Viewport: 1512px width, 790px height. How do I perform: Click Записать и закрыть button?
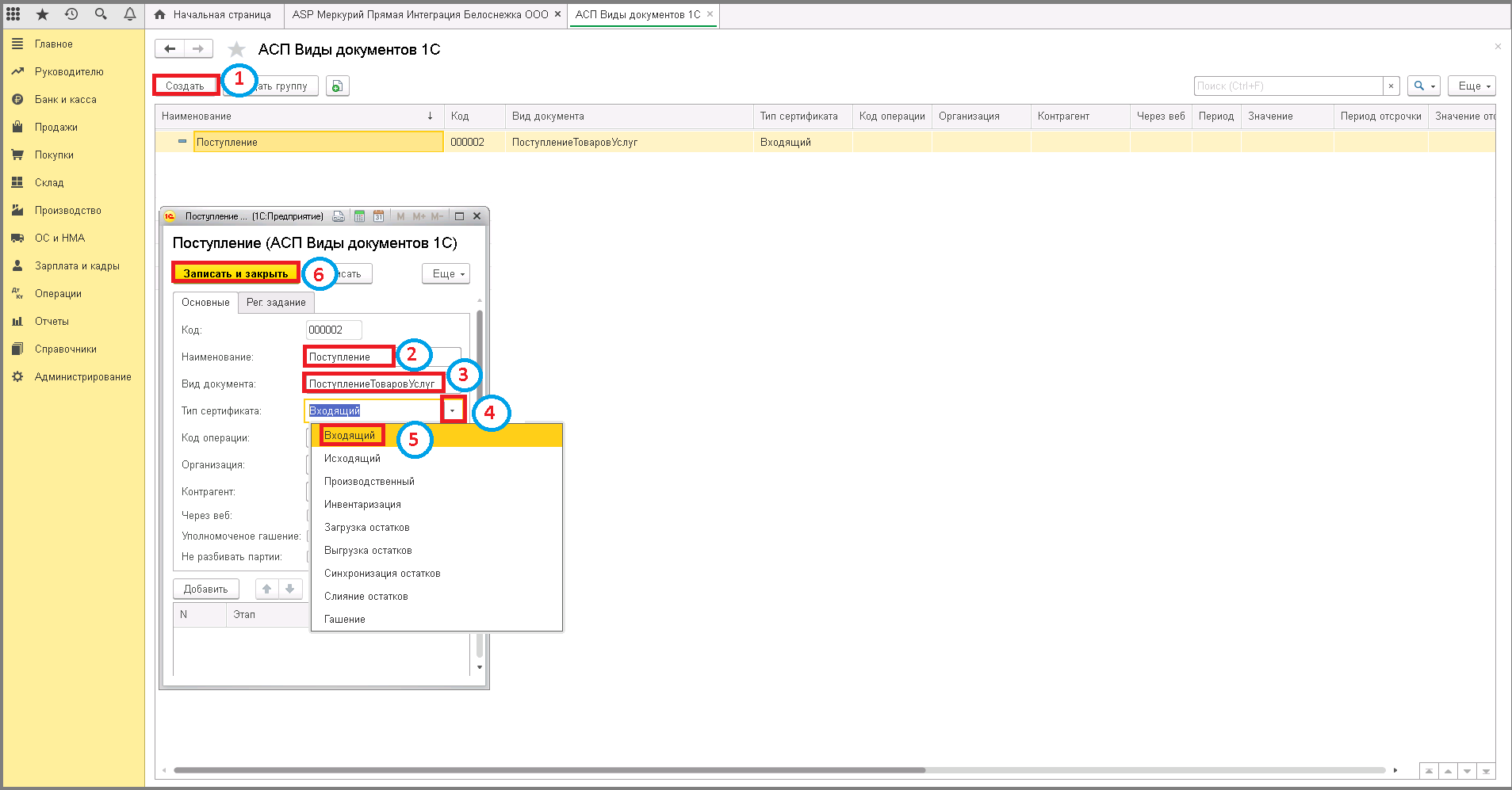pyautogui.click(x=235, y=273)
